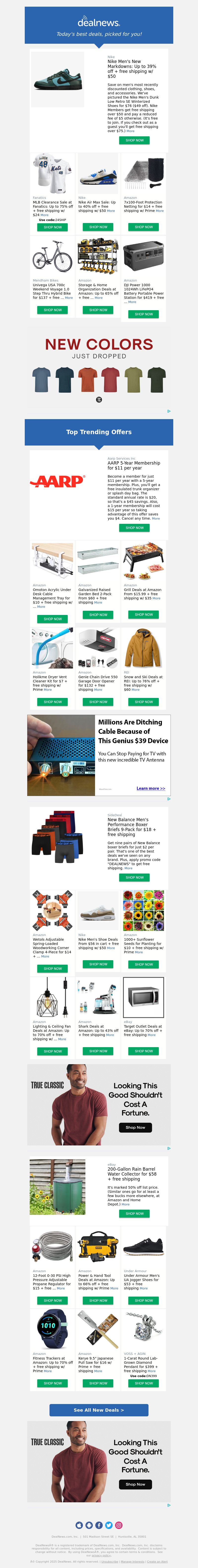Click the dealnews logo in header

point(99,22)
